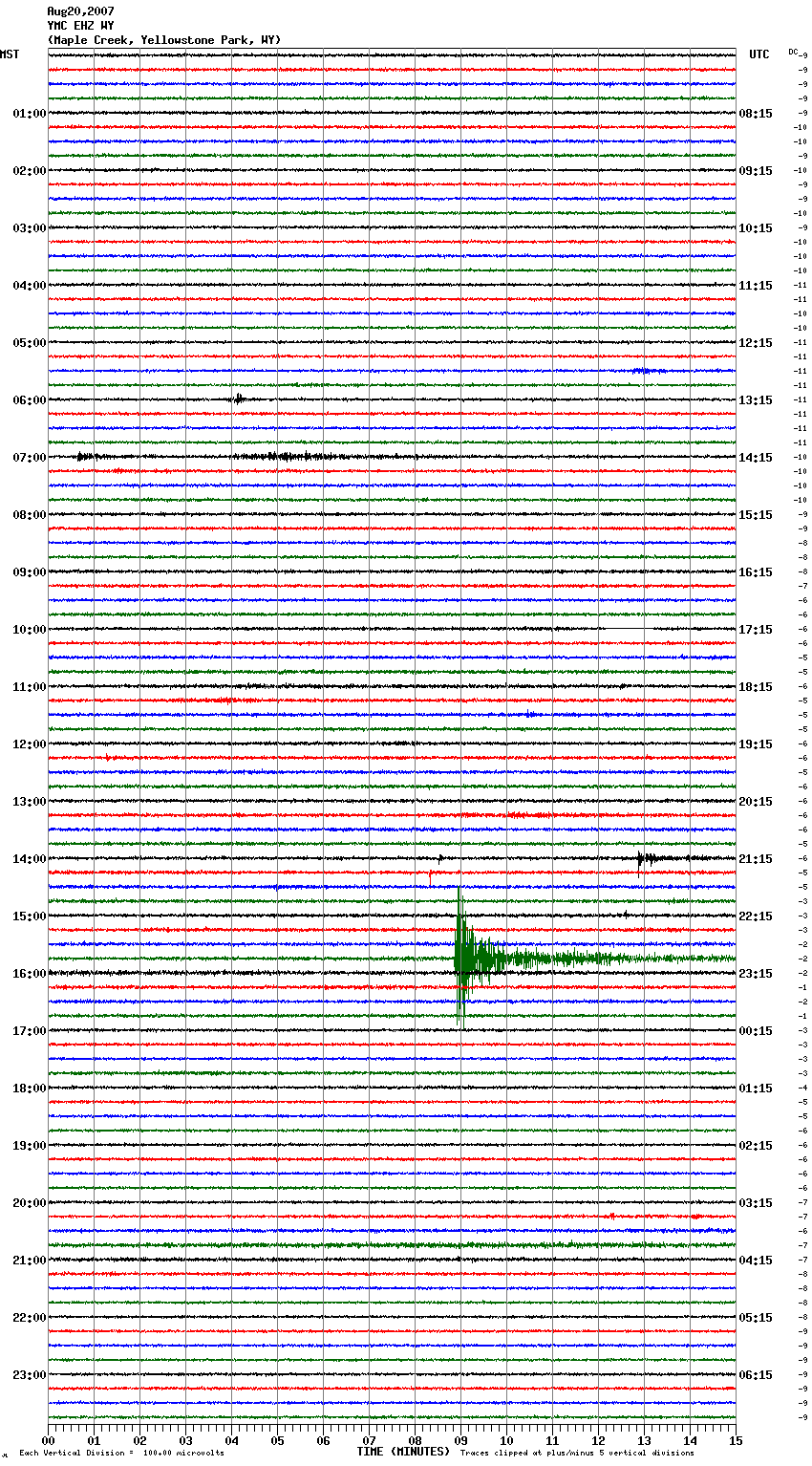
Task: Click the minute tick label '04' on bottom axis
Action: pos(231,1440)
